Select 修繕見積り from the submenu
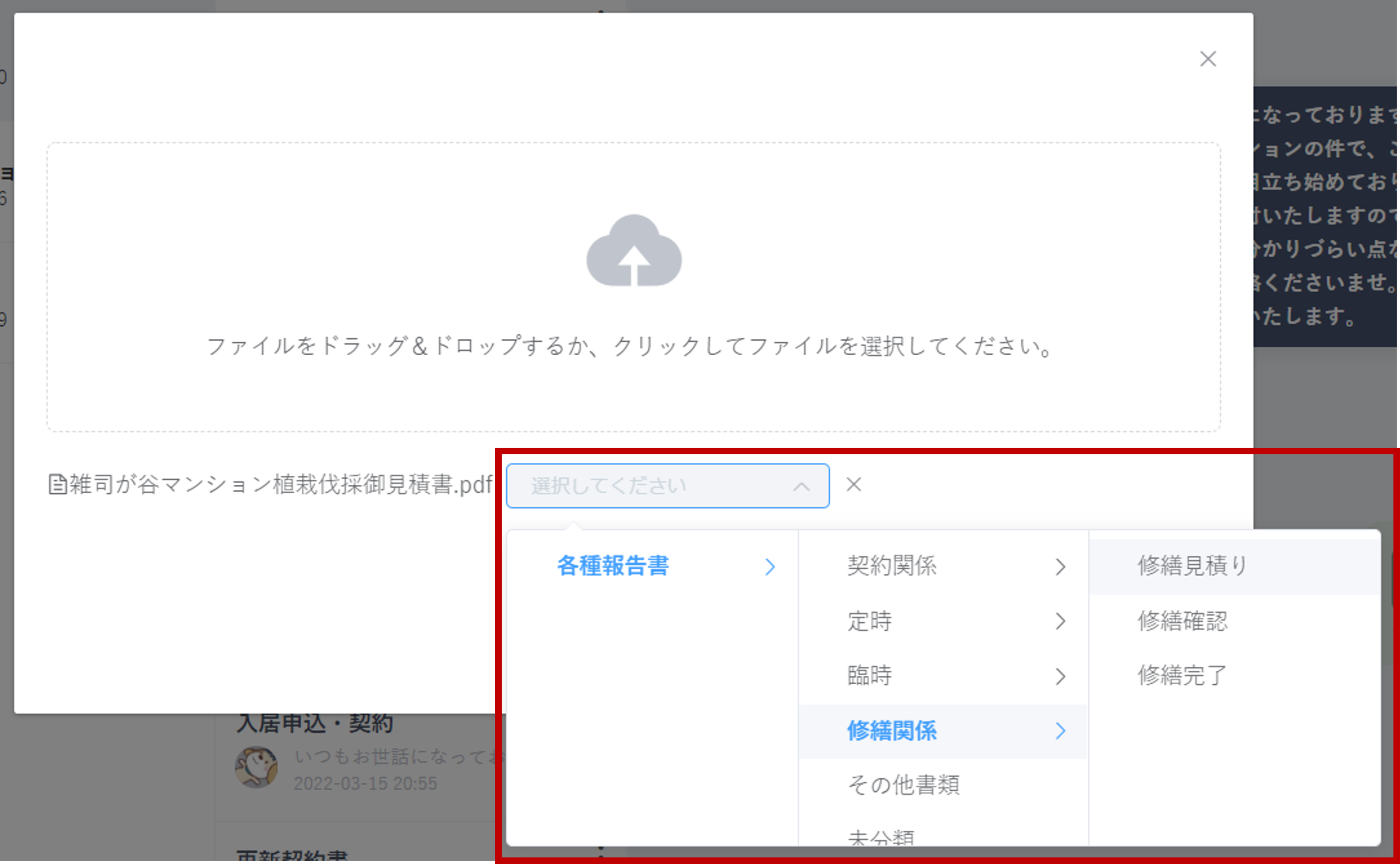Viewport: 1400px width, 864px height. (1192, 566)
